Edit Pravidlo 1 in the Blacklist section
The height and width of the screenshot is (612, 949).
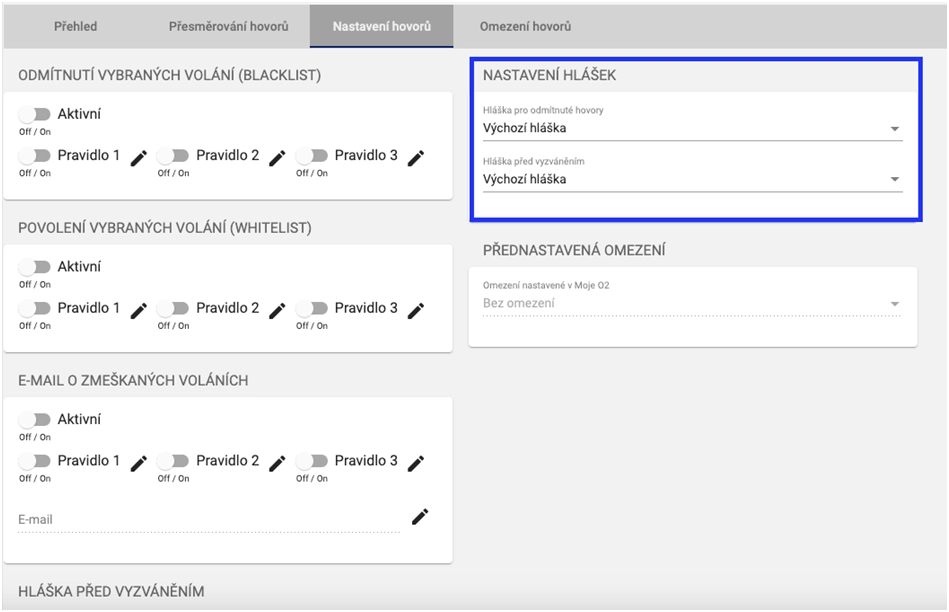pos(139,157)
